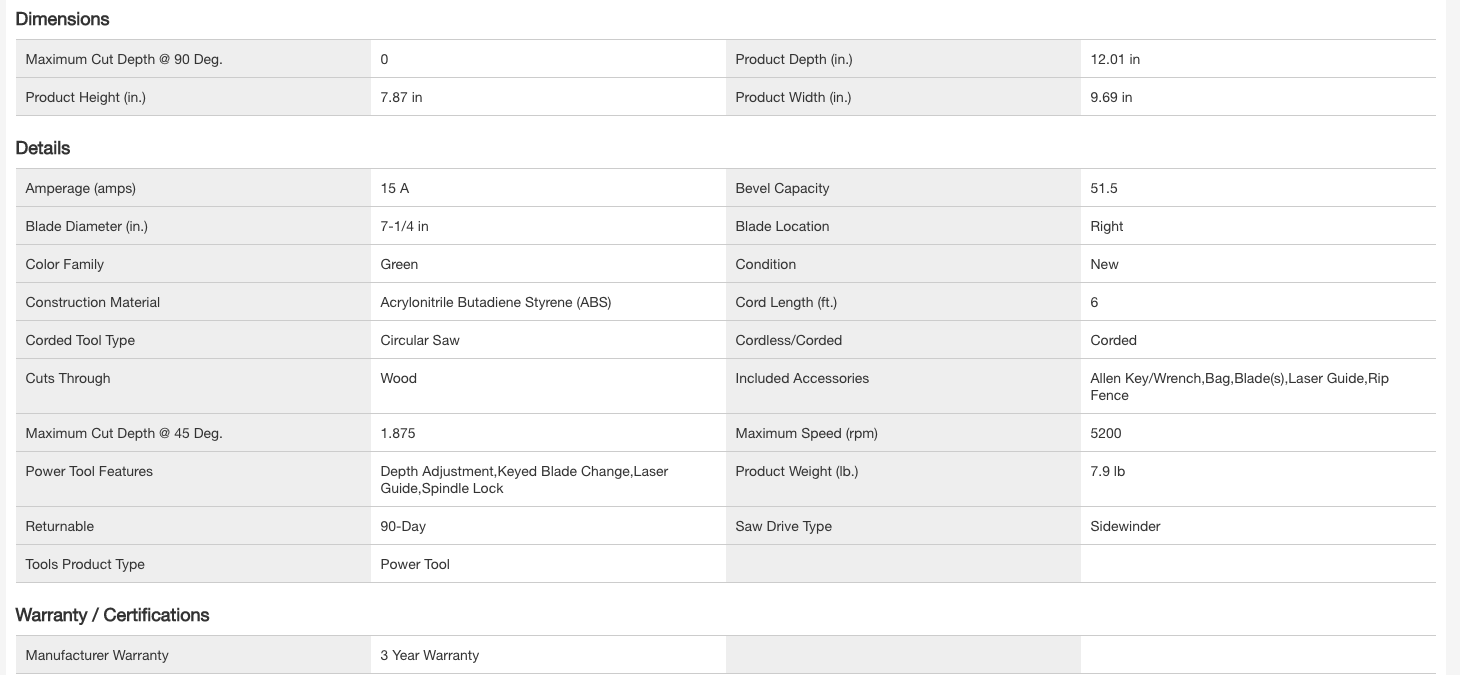Click the Amperage value 15 A
This screenshot has height=675, width=1460.
[x=394, y=188]
